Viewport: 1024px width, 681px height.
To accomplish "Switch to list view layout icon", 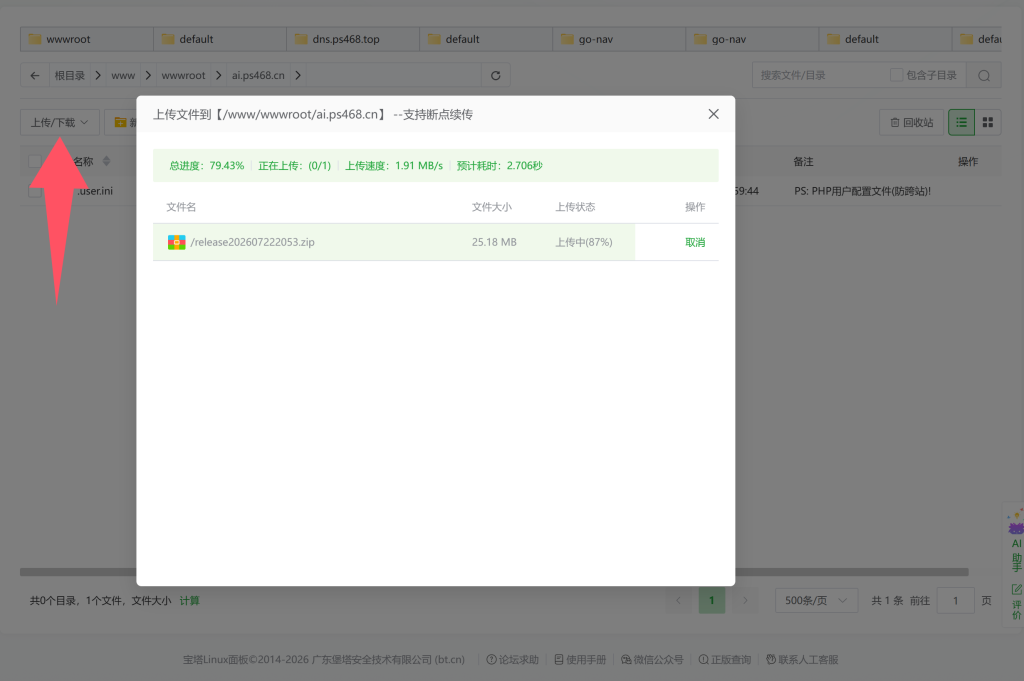I will coord(961,122).
